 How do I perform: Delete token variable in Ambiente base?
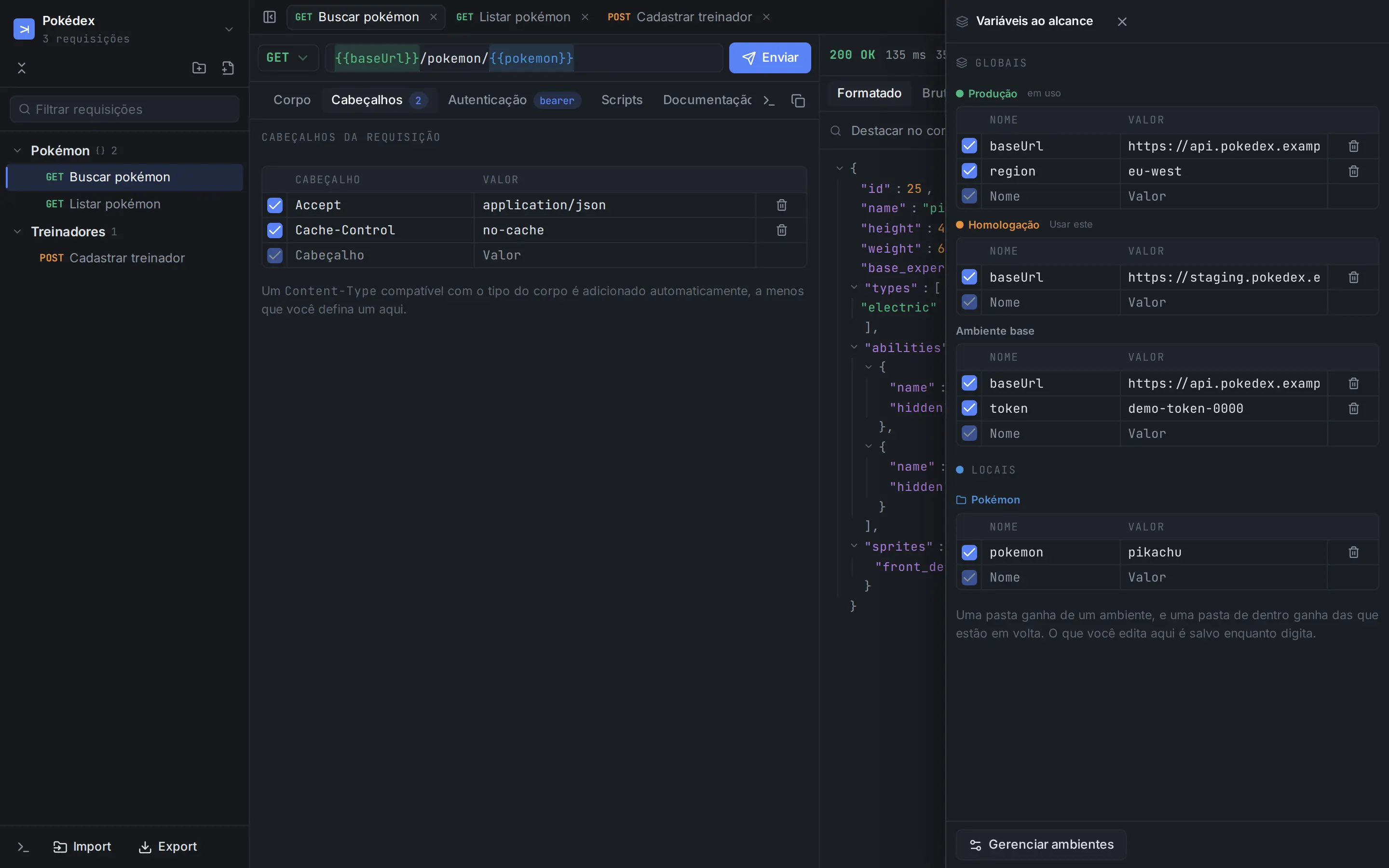(x=1353, y=408)
